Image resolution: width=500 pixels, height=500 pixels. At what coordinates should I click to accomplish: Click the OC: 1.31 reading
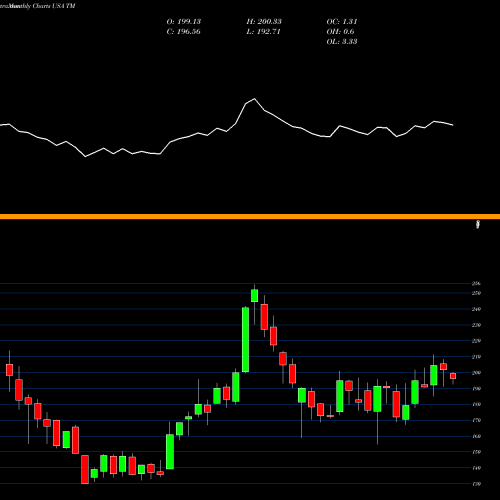pos(342,22)
